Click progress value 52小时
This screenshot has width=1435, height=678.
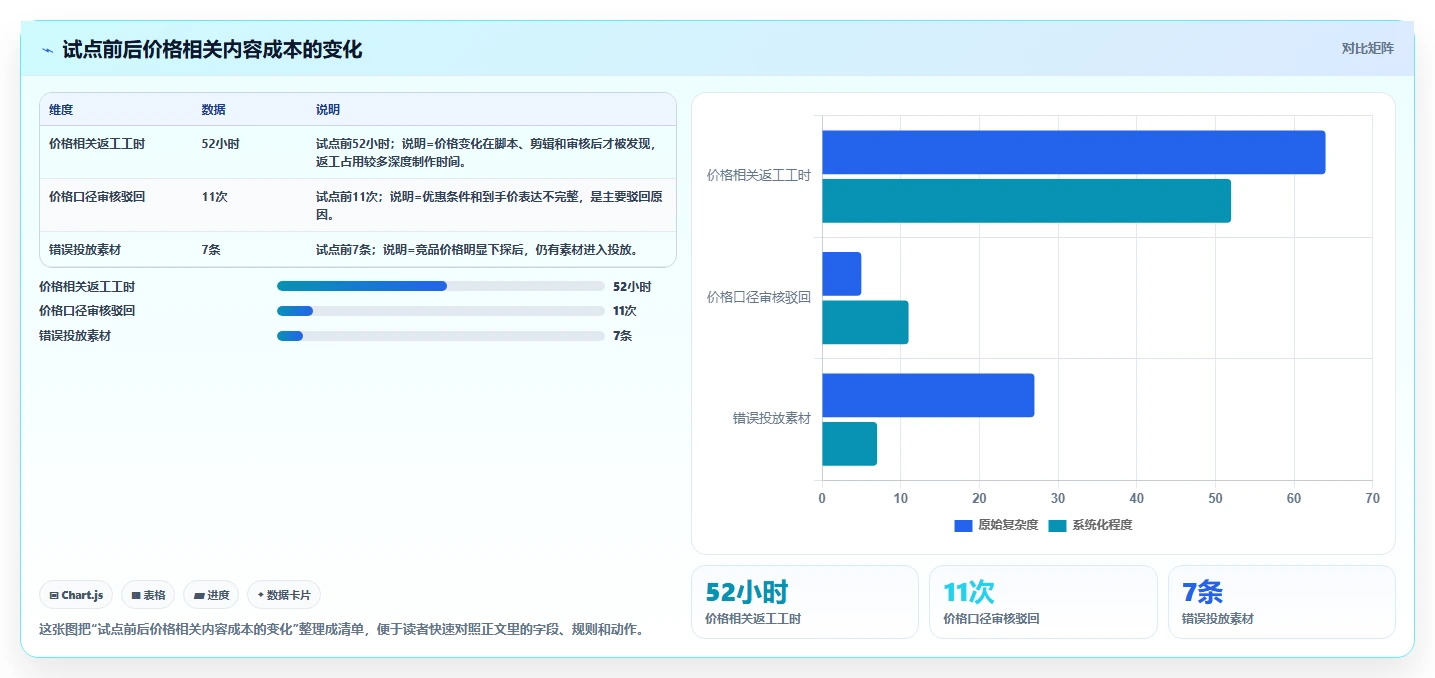point(632,287)
